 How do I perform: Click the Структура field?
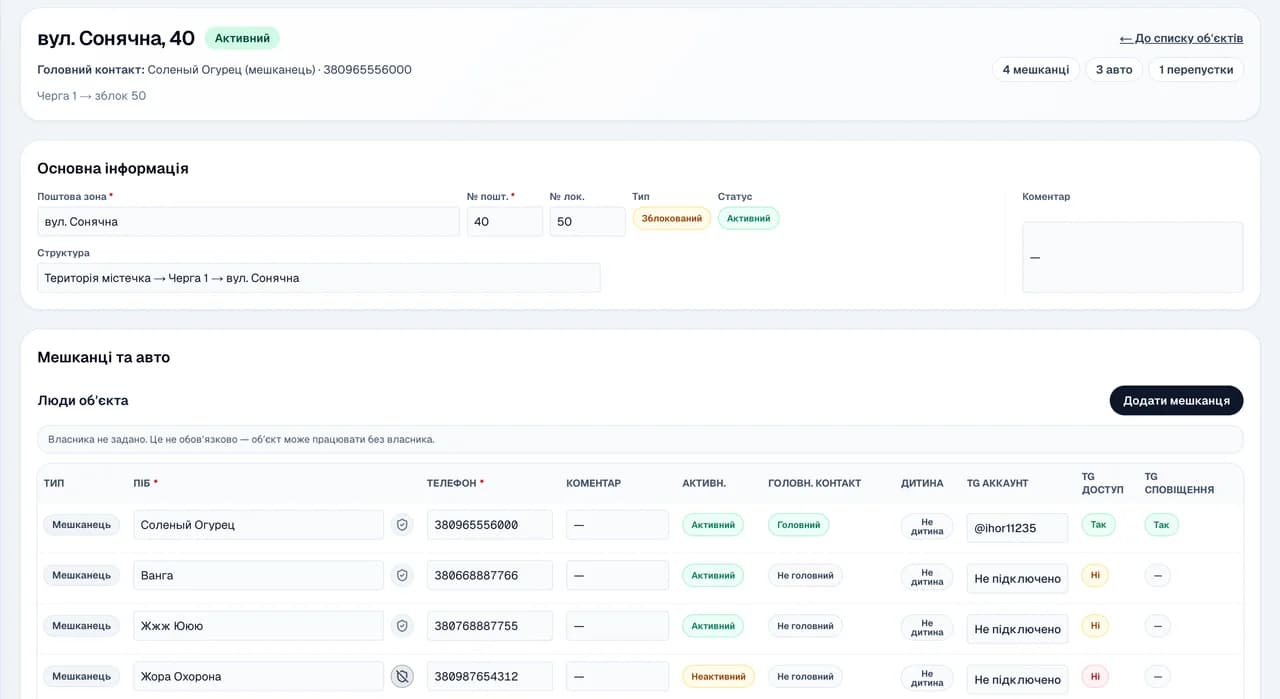(319, 278)
